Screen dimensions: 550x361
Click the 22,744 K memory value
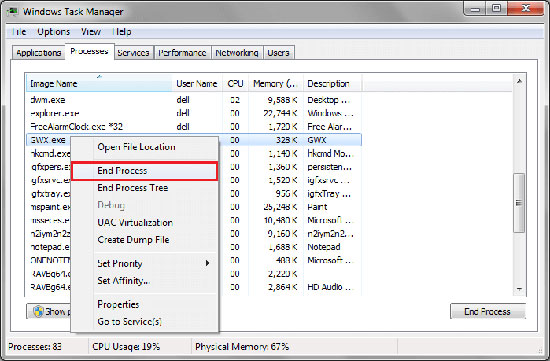pyautogui.click(x=281, y=113)
